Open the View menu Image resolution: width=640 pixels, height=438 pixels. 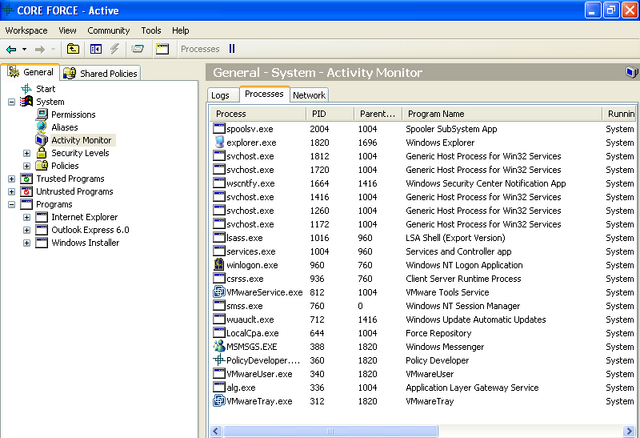(67, 31)
